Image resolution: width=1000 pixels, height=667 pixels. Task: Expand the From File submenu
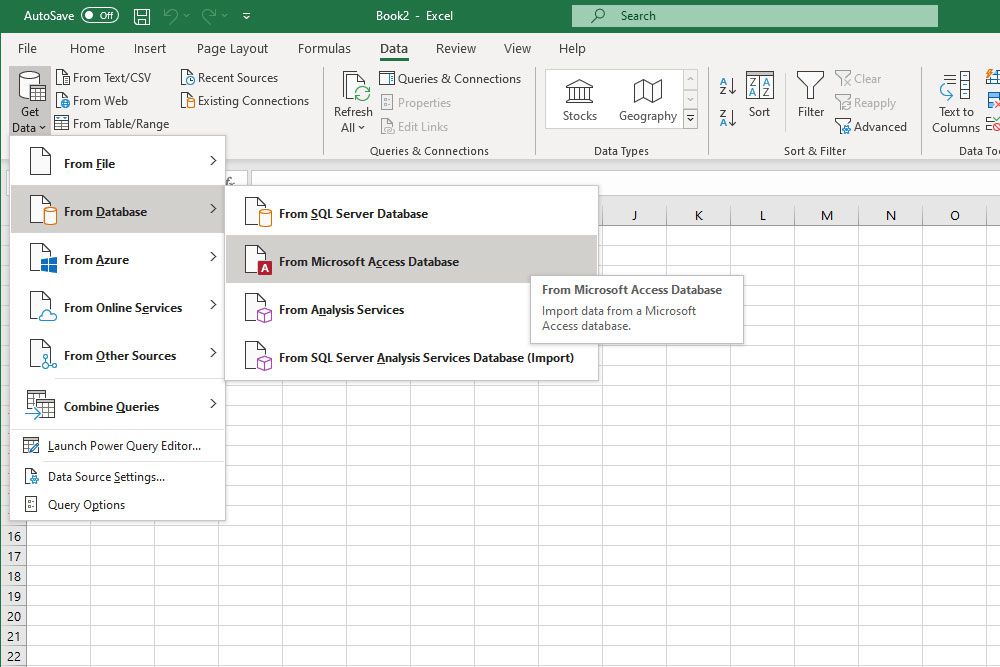tap(118, 163)
